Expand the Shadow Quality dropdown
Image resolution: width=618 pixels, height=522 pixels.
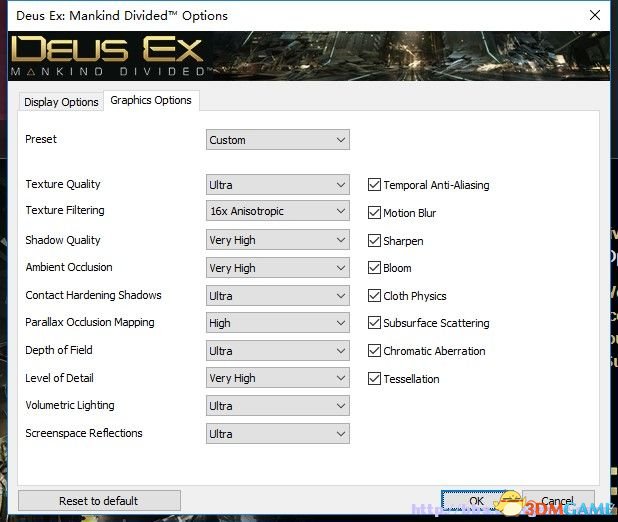point(277,240)
